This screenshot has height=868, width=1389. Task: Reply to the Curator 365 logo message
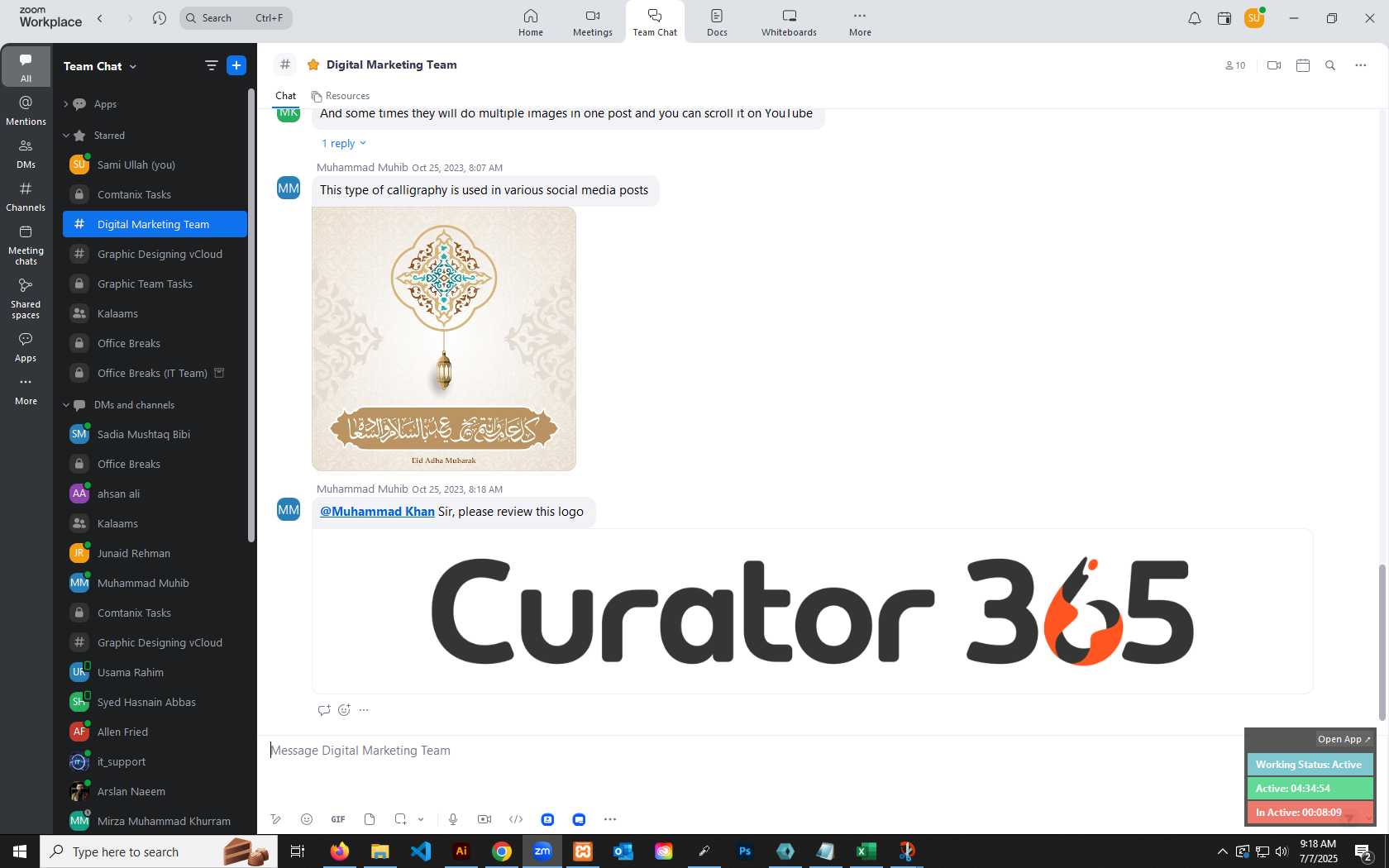click(x=324, y=710)
